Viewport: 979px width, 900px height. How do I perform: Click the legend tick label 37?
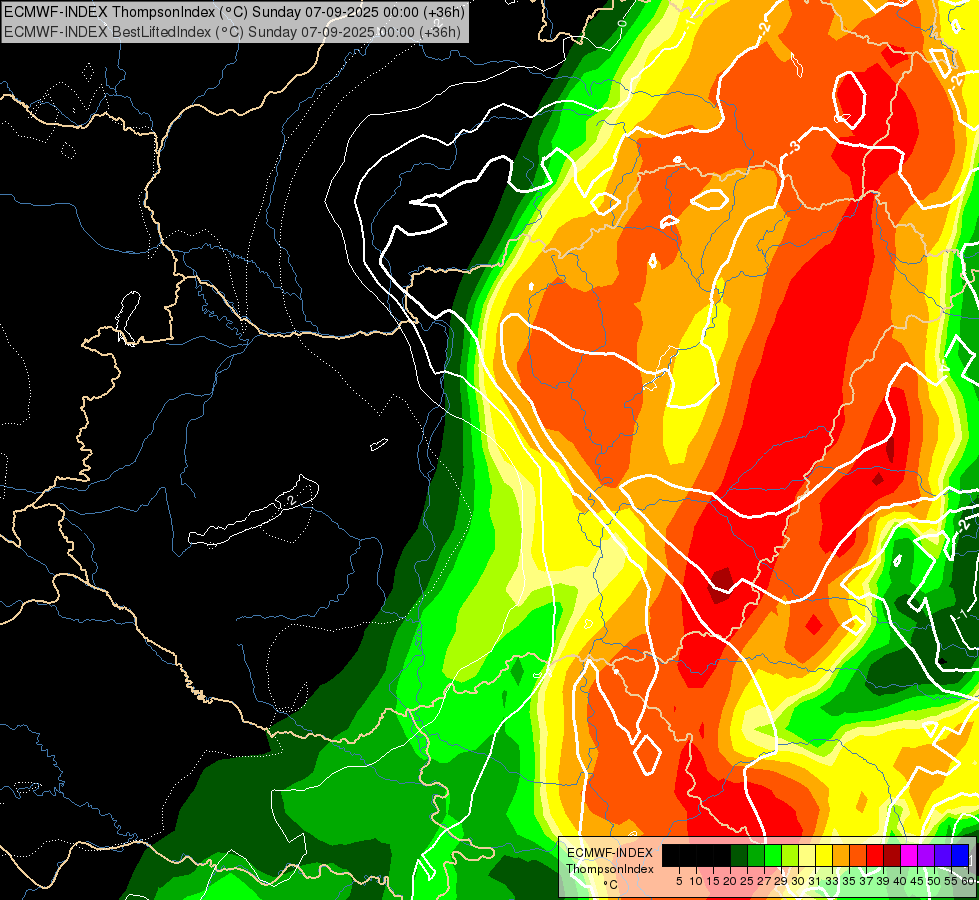tap(867, 881)
